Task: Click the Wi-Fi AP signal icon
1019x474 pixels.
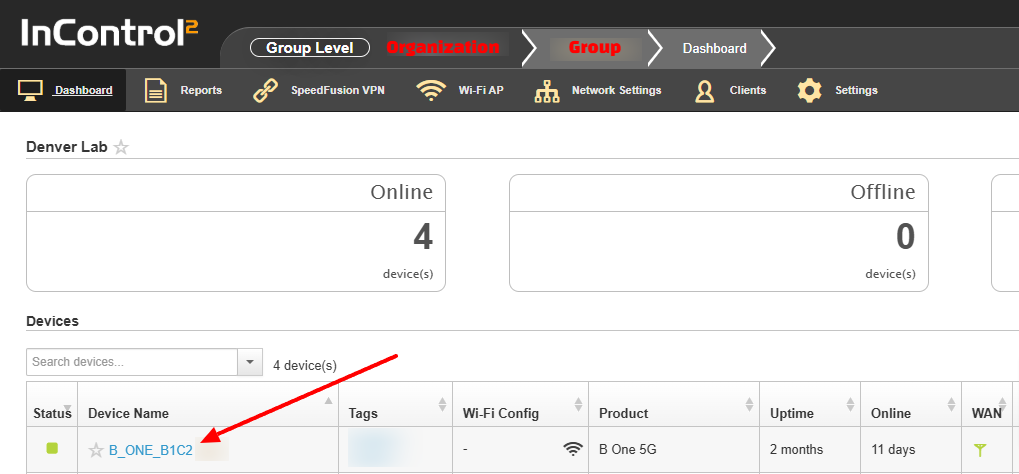Action: point(430,90)
